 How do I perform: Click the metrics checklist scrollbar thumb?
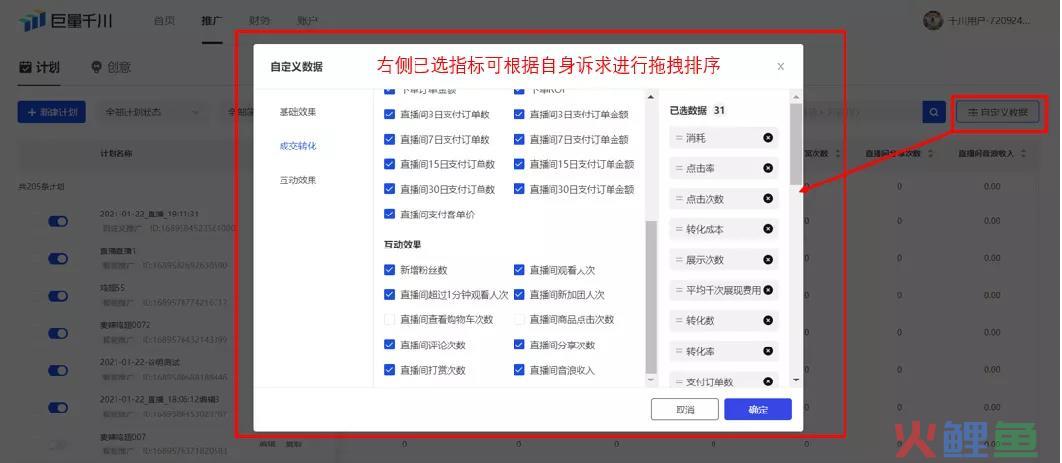651,298
